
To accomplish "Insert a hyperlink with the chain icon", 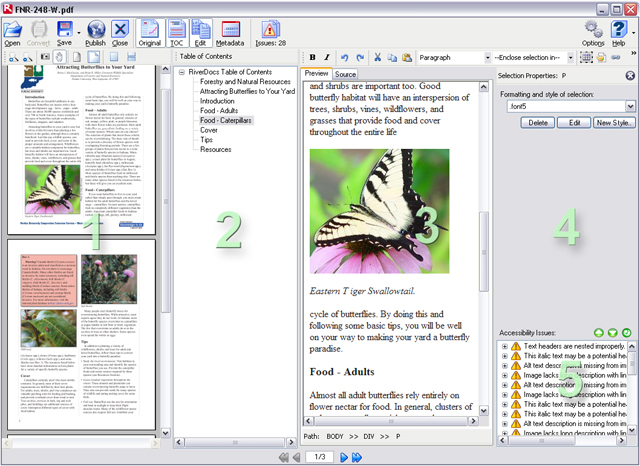I will coord(616,58).
